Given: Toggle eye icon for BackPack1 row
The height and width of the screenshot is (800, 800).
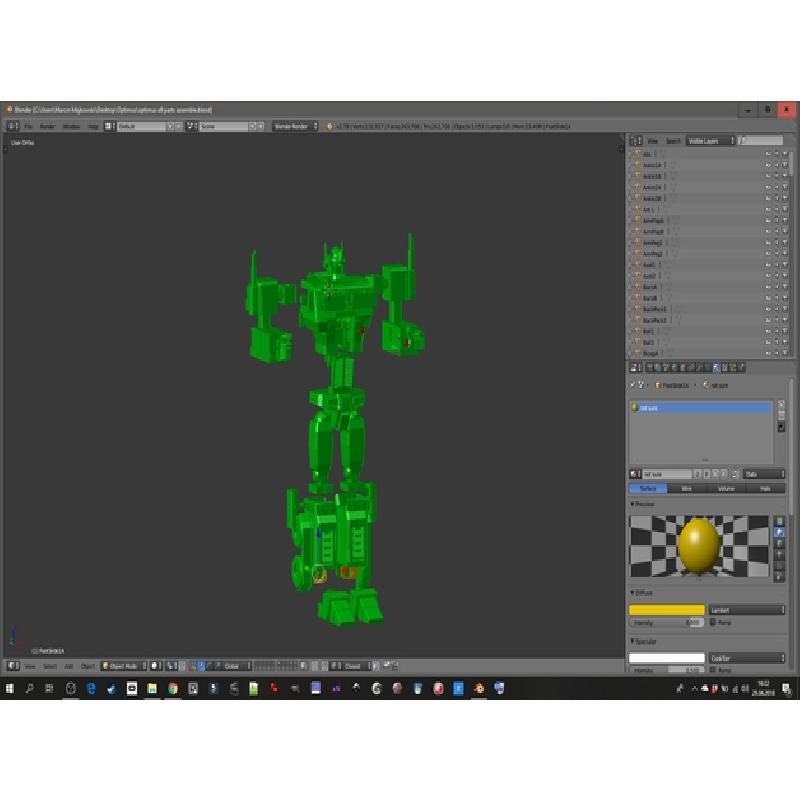Looking at the screenshot, I should [767, 309].
